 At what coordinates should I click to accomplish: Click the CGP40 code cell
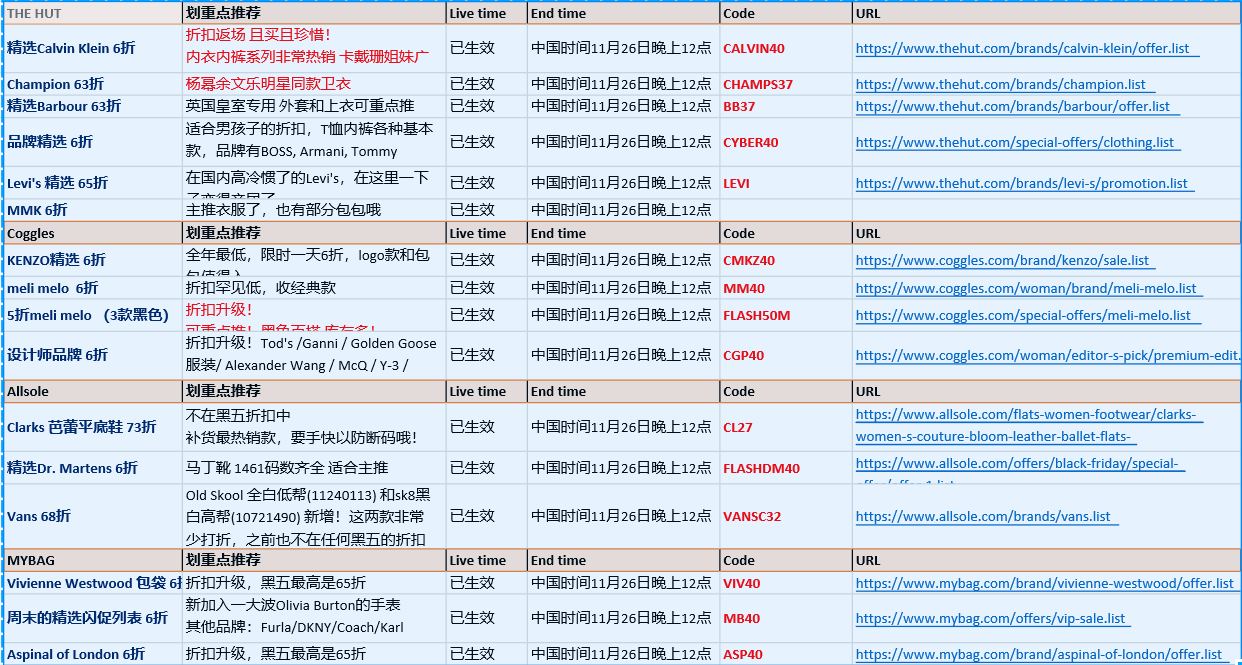pos(786,355)
